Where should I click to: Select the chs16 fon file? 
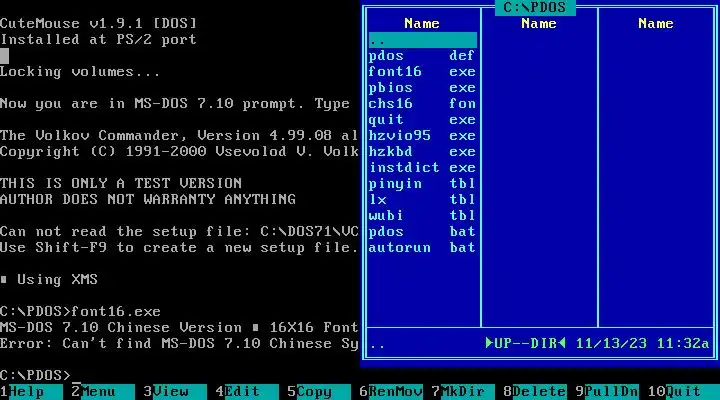pyautogui.click(x=422, y=104)
